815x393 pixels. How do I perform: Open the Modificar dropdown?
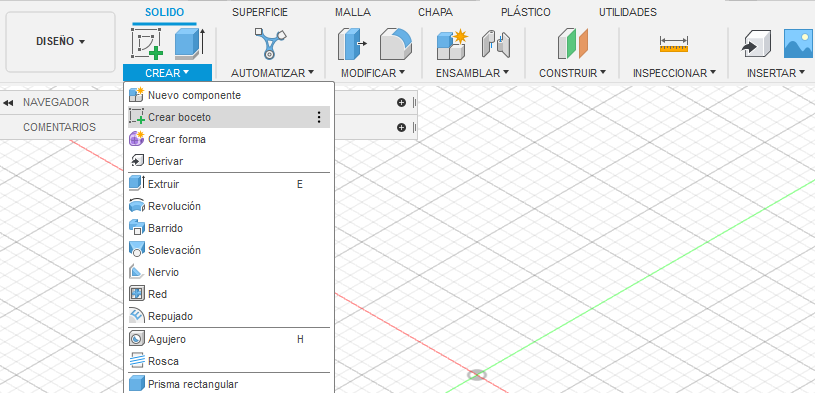point(373,73)
